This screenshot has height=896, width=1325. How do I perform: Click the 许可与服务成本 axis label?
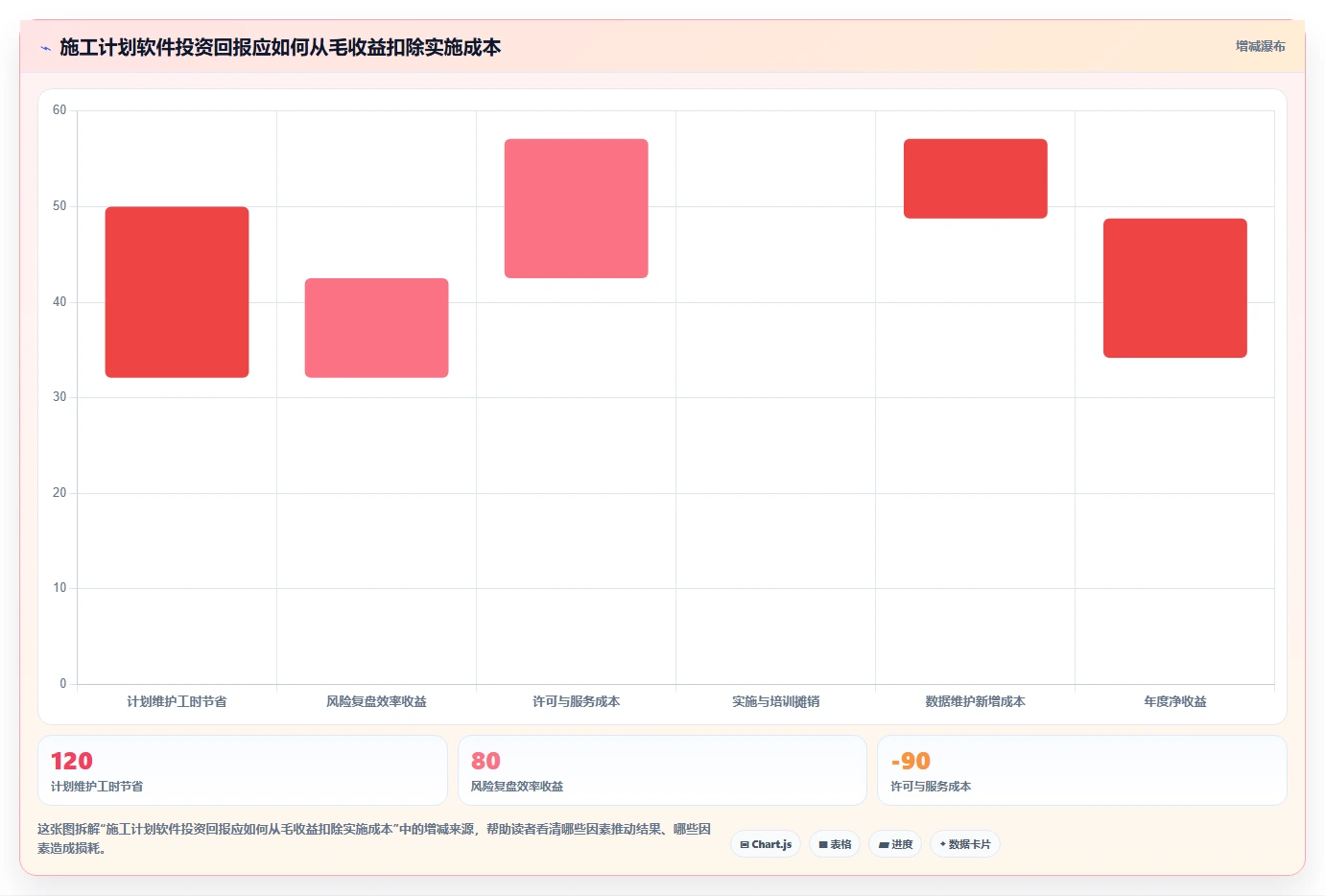(x=576, y=701)
